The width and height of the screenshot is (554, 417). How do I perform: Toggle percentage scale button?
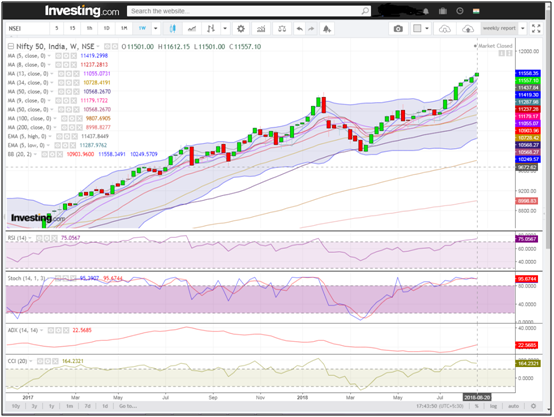477,406
